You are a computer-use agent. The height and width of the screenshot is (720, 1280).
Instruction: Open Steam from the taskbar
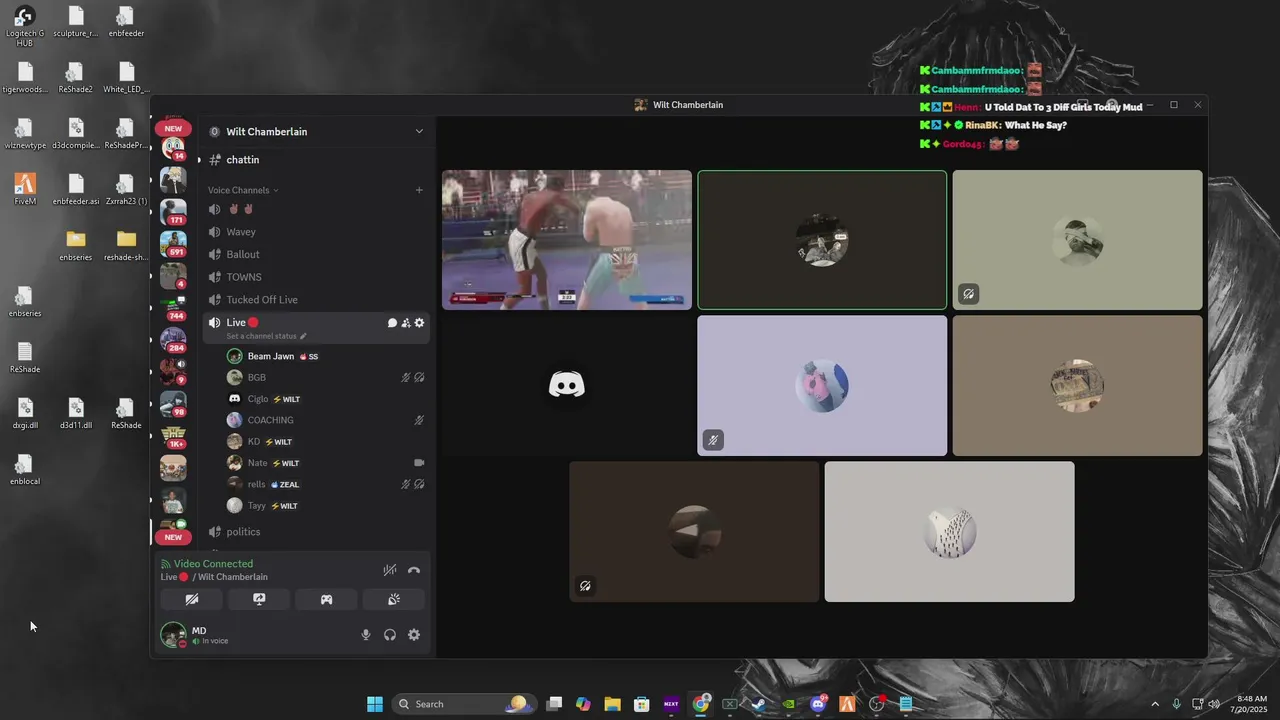click(x=759, y=704)
